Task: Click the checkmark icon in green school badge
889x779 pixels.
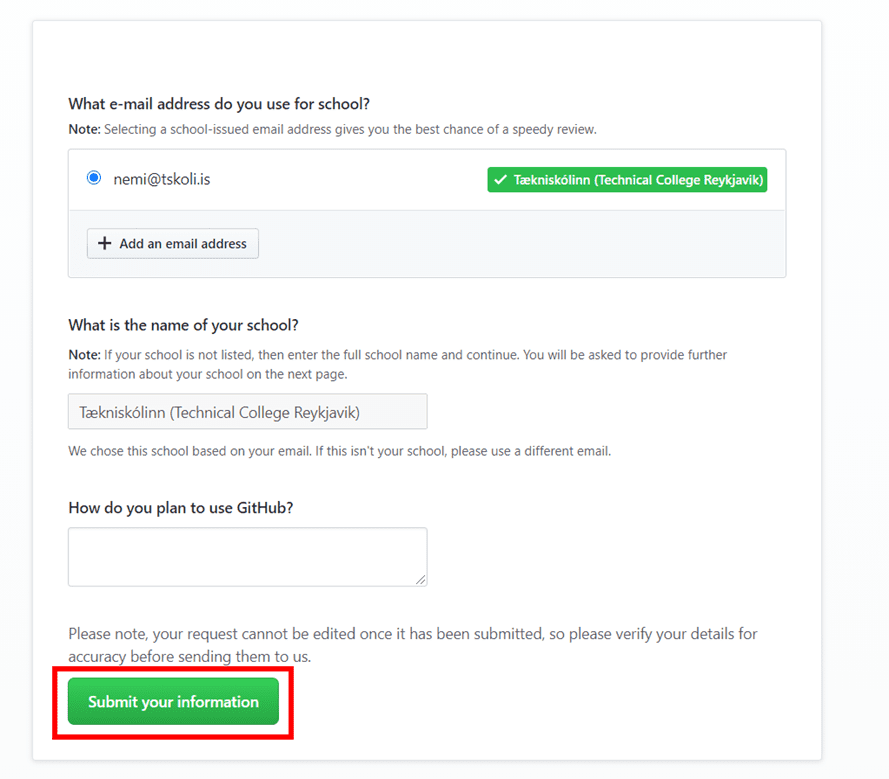Action: 500,180
